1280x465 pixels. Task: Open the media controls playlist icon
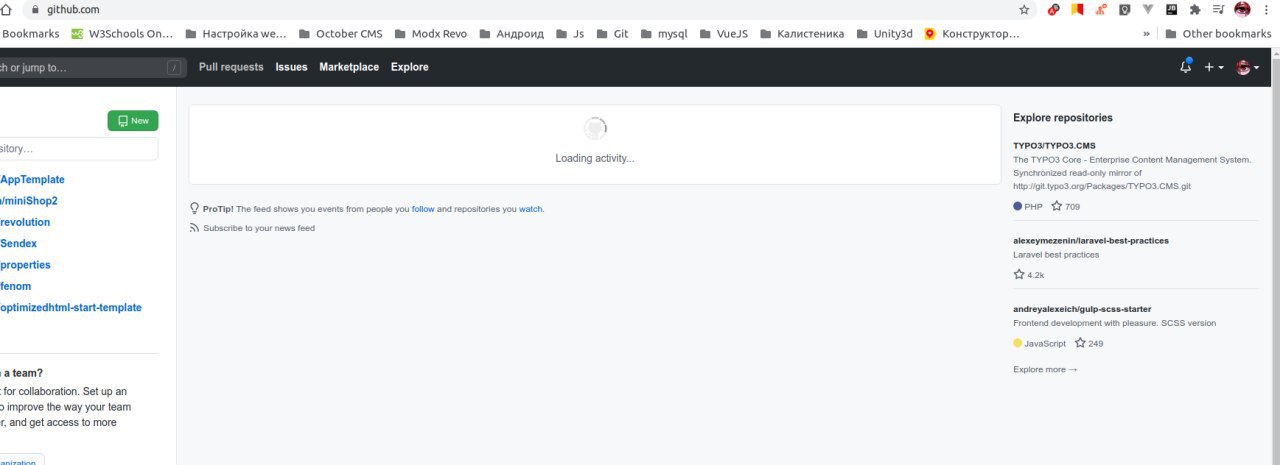(x=1218, y=9)
